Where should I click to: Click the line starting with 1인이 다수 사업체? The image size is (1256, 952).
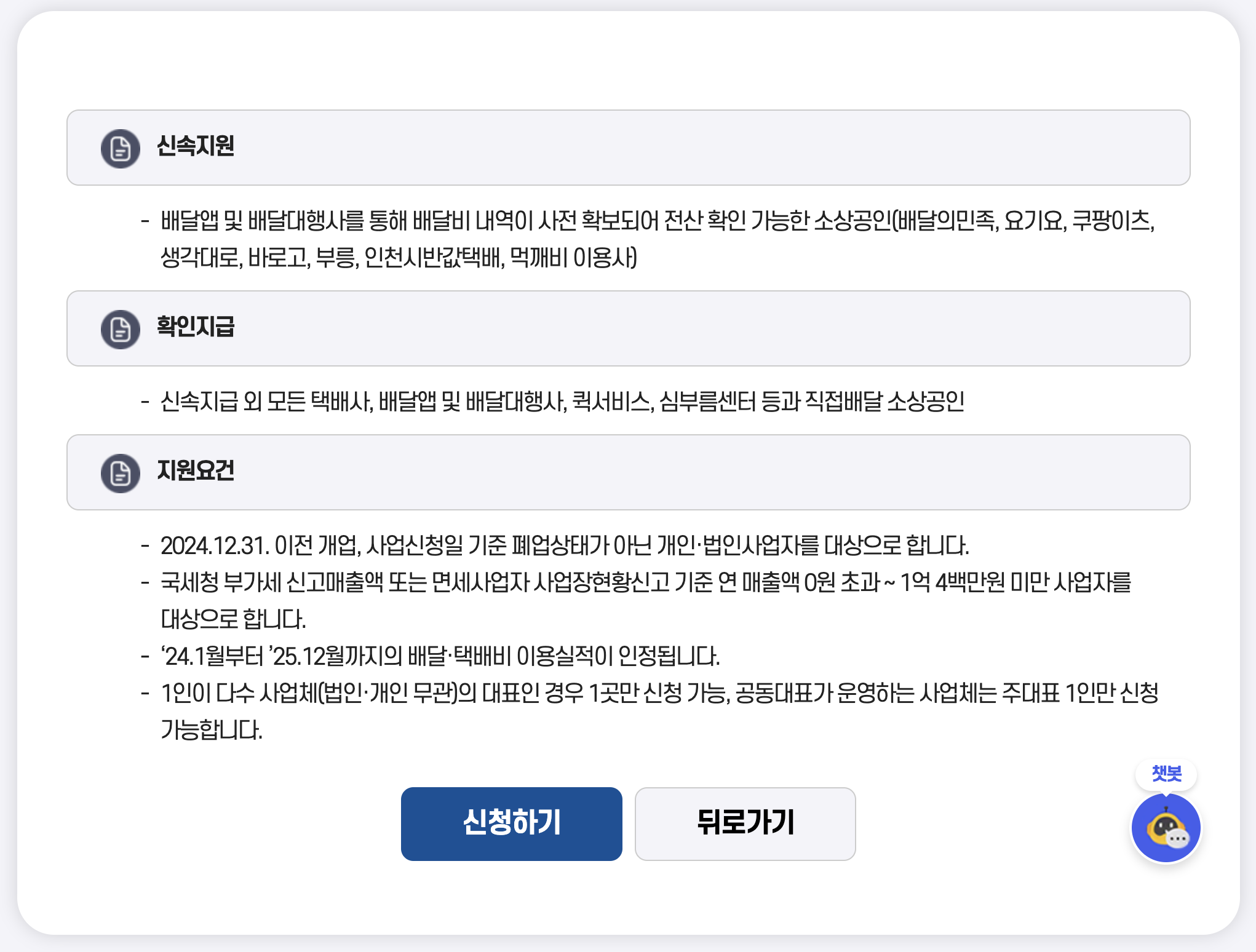[x=659, y=693]
